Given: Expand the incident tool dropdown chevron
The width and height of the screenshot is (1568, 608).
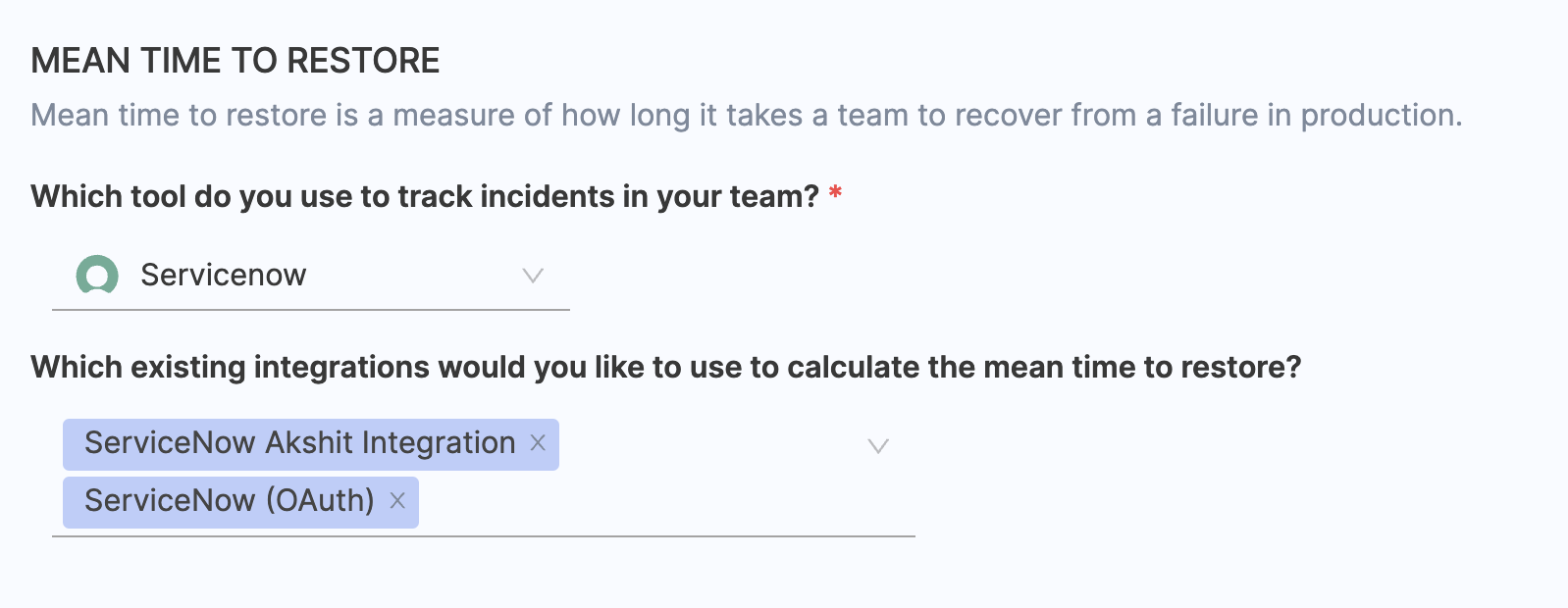Looking at the screenshot, I should [x=533, y=276].
